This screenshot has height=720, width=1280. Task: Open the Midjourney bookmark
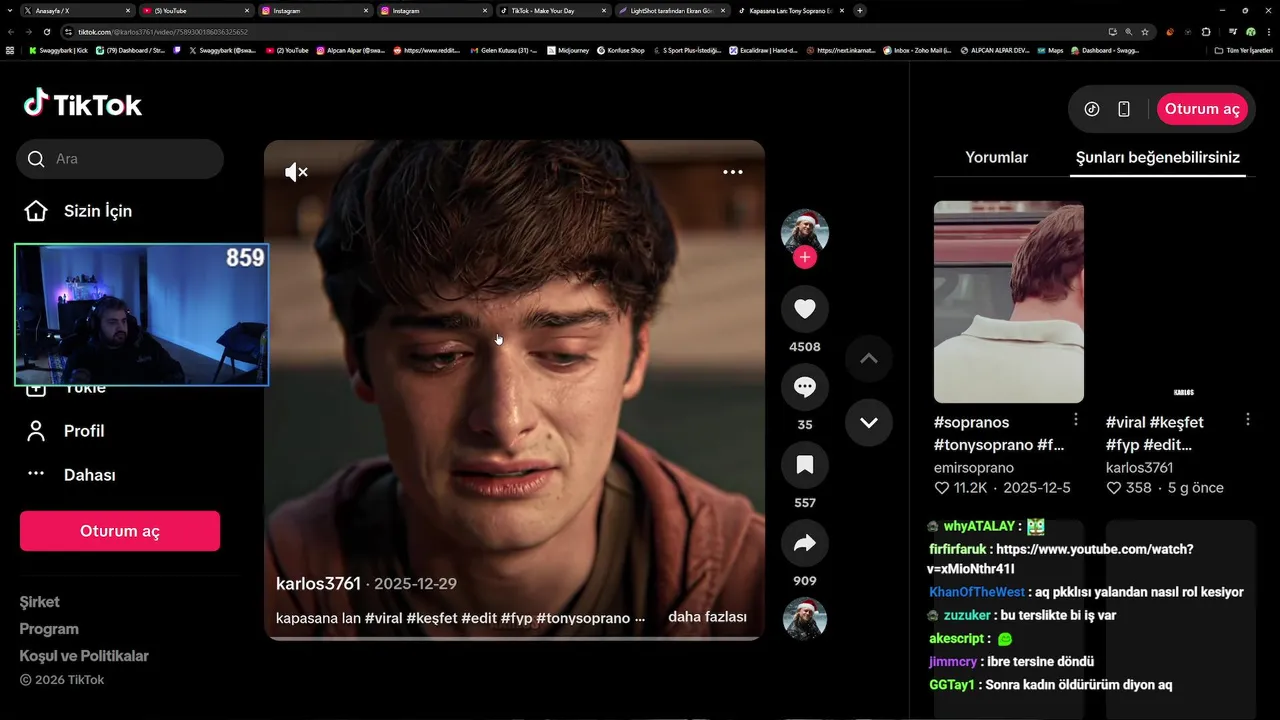tap(569, 50)
